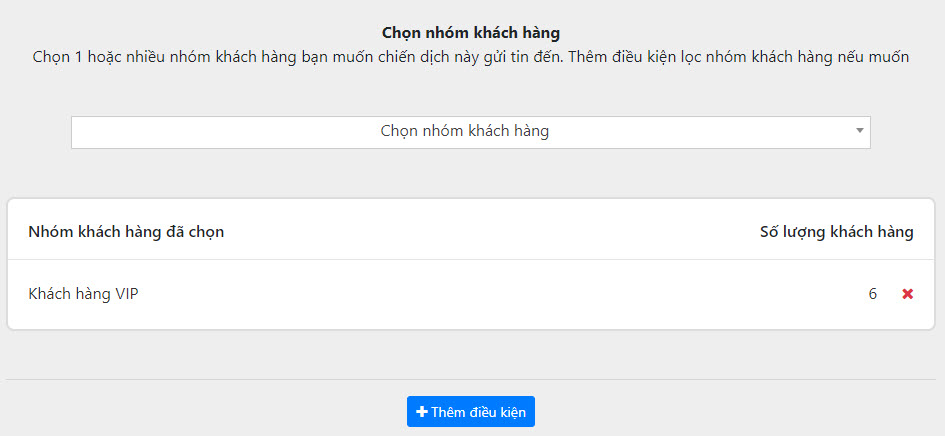The image size is (945, 436).
Task: Click the small arrow of the group selector
Action: [859, 131]
